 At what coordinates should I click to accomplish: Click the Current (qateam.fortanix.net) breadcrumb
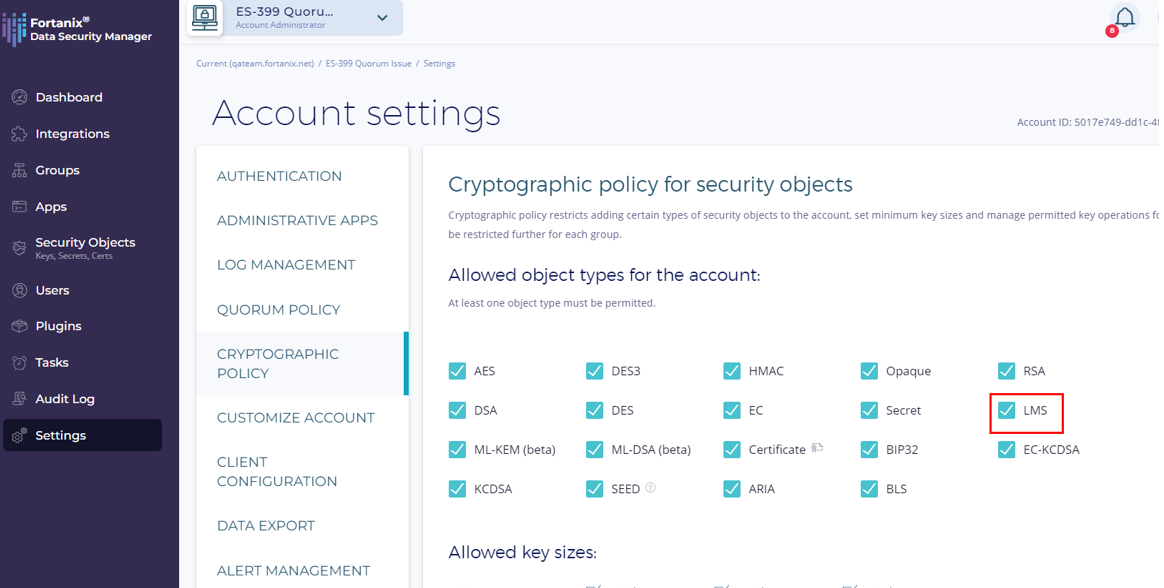255,64
